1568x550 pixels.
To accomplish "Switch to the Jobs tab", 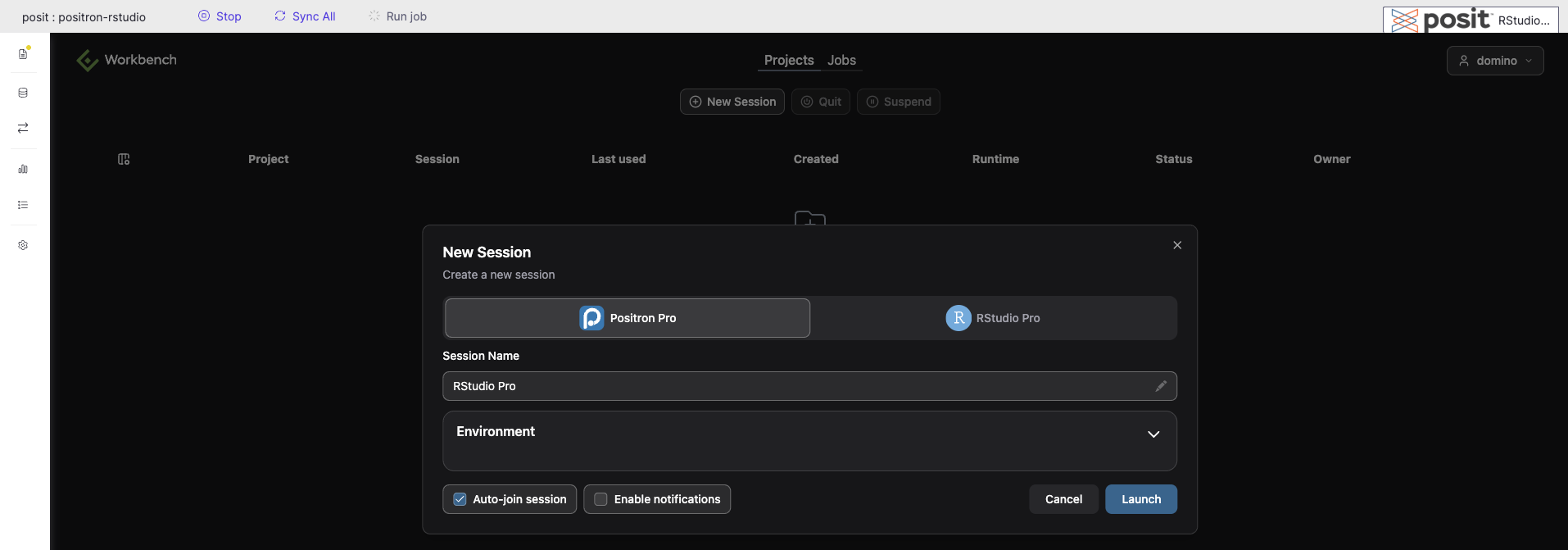I will pyautogui.click(x=841, y=60).
